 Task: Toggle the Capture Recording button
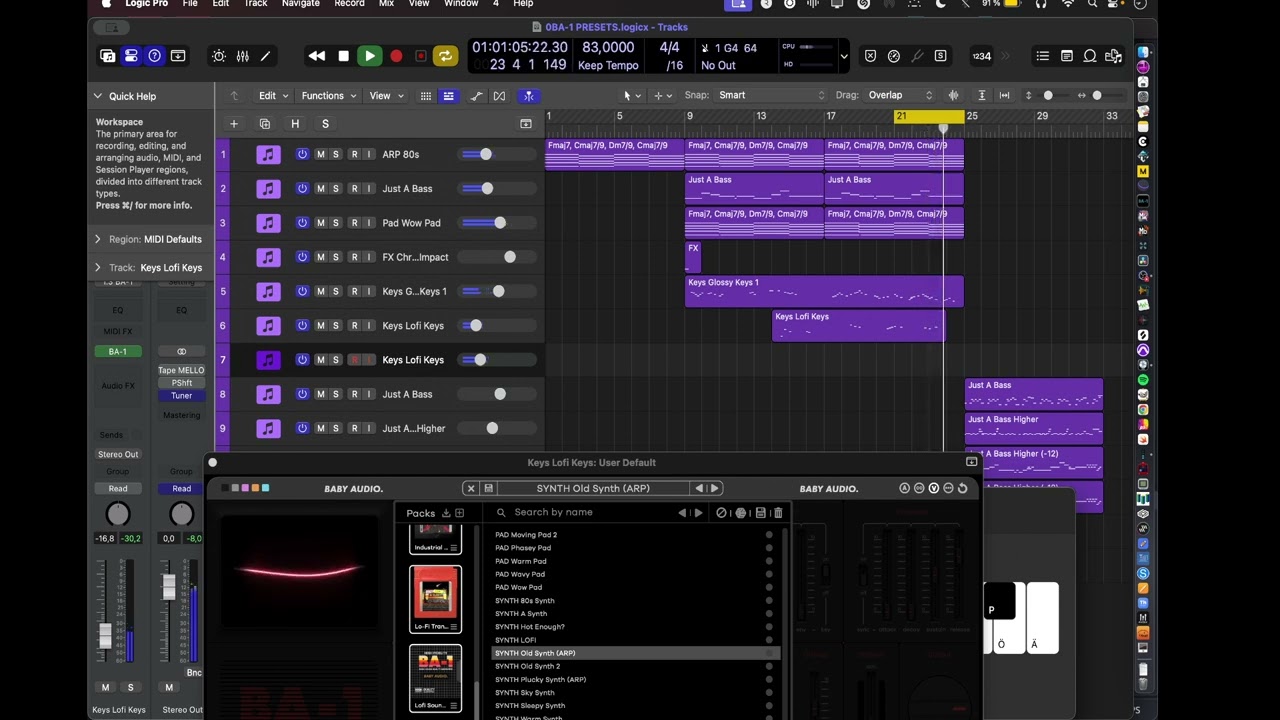[x=420, y=56]
